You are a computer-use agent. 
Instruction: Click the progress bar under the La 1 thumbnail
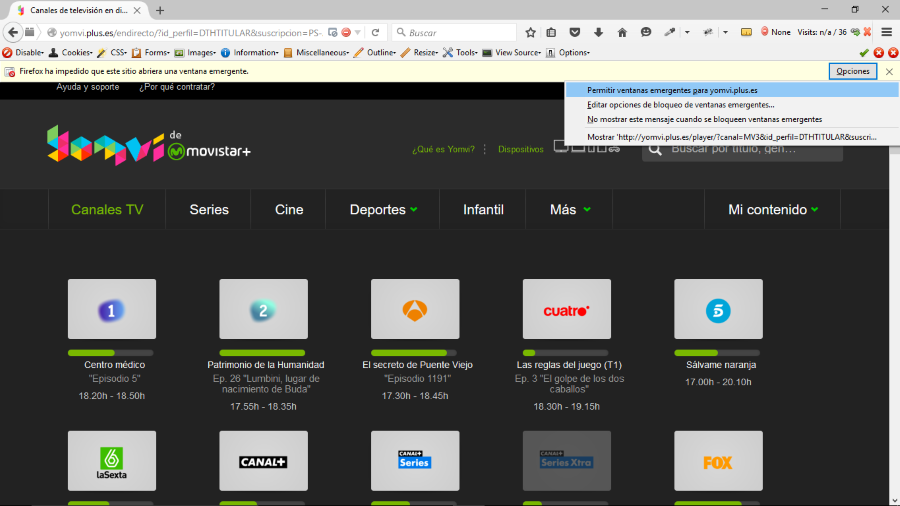[111, 353]
